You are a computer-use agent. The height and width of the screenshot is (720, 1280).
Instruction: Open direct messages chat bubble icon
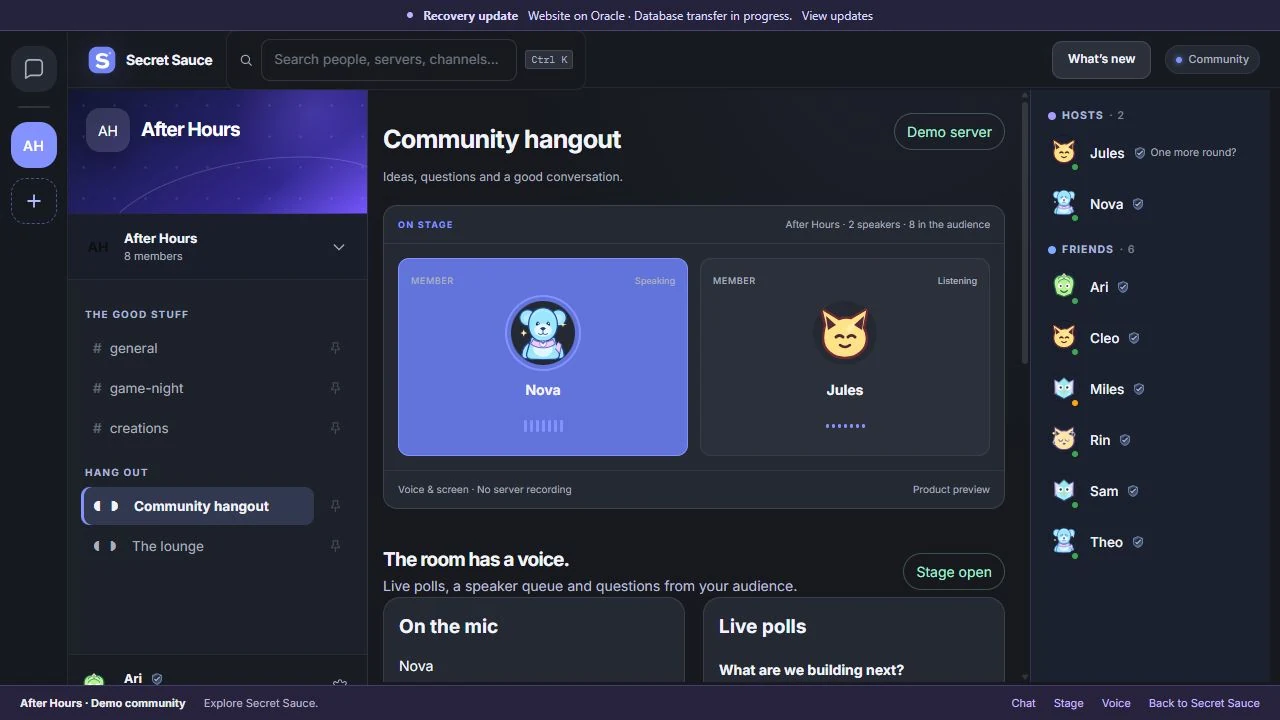click(33, 69)
